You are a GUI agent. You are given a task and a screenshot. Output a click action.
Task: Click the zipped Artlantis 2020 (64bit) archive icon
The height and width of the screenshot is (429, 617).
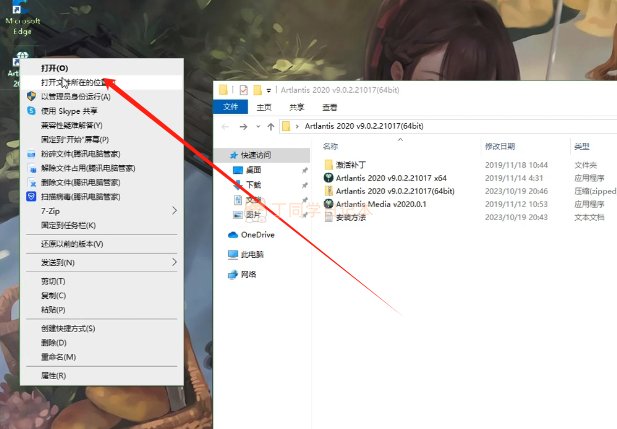329,191
